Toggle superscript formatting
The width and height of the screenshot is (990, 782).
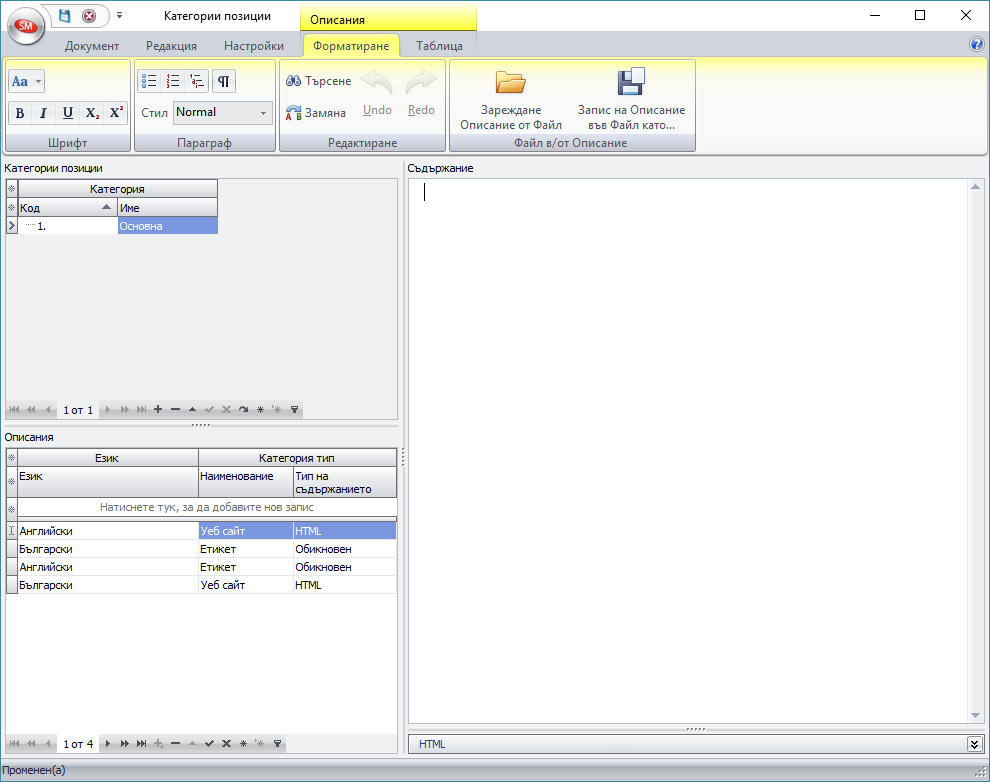[x=116, y=113]
